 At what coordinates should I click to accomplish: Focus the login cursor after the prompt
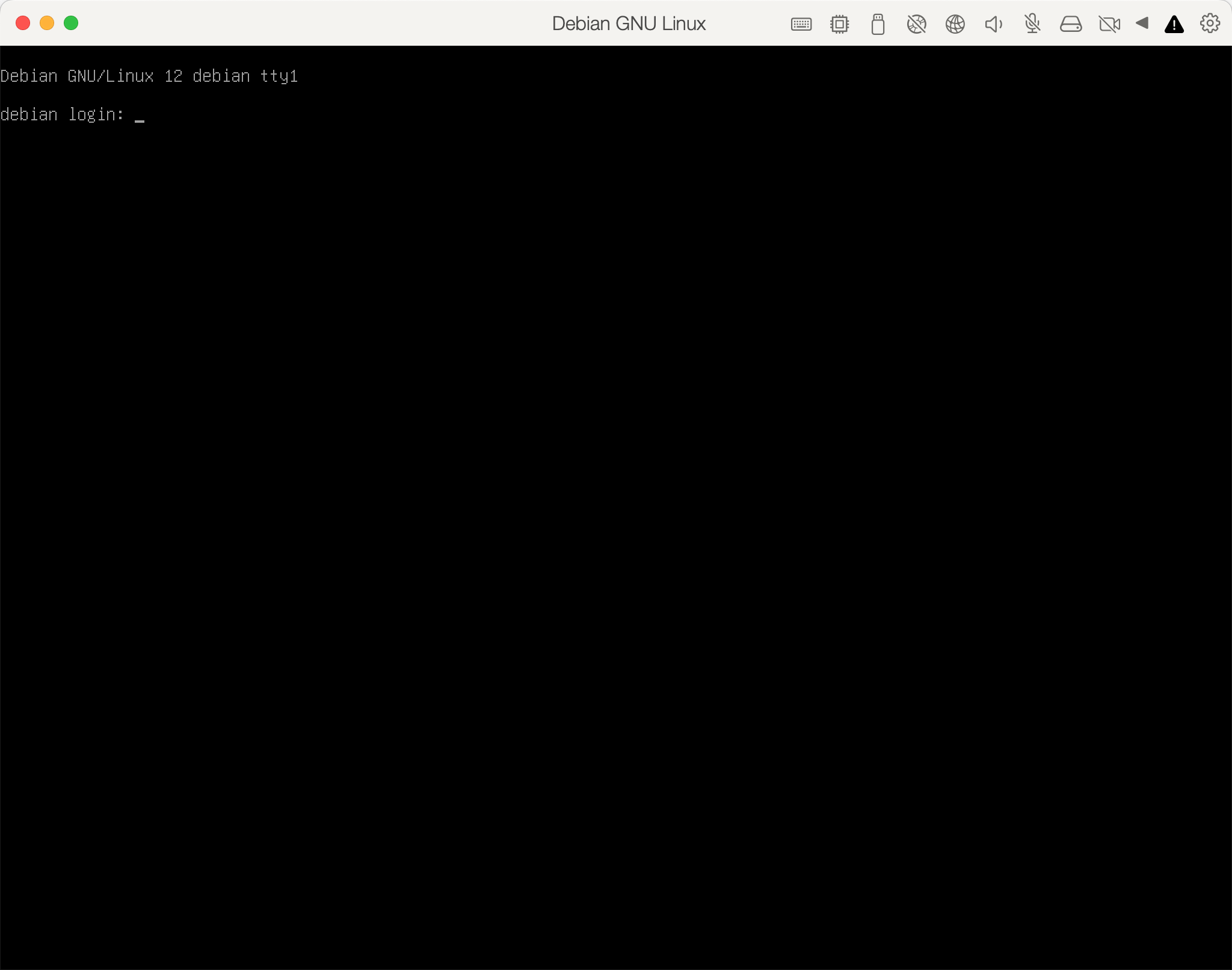coord(140,120)
